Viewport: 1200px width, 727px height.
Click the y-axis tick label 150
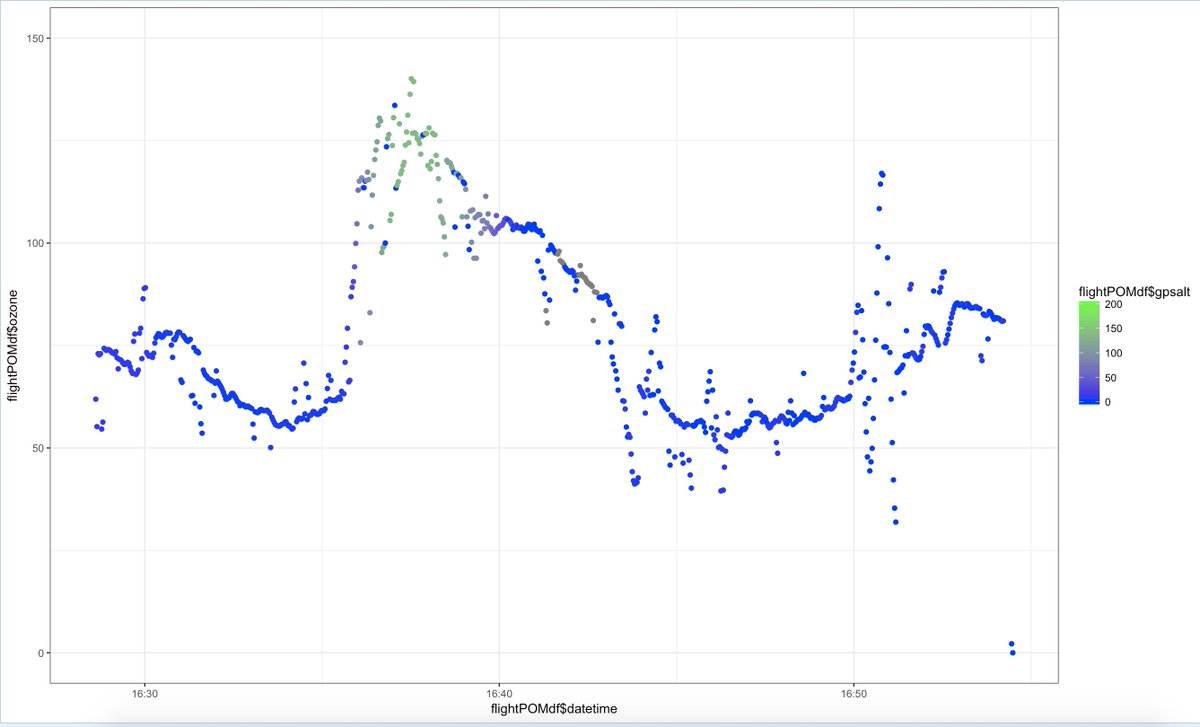pyautogui.click(x=34, y=38)
